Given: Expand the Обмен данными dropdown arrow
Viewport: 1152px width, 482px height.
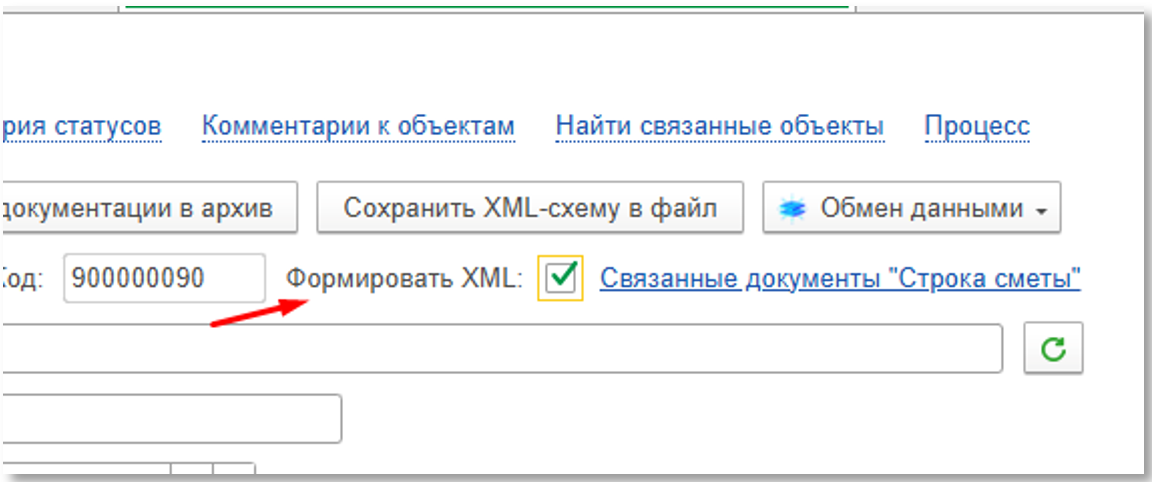Looking at the screenshot, I should coord(1041,210).
